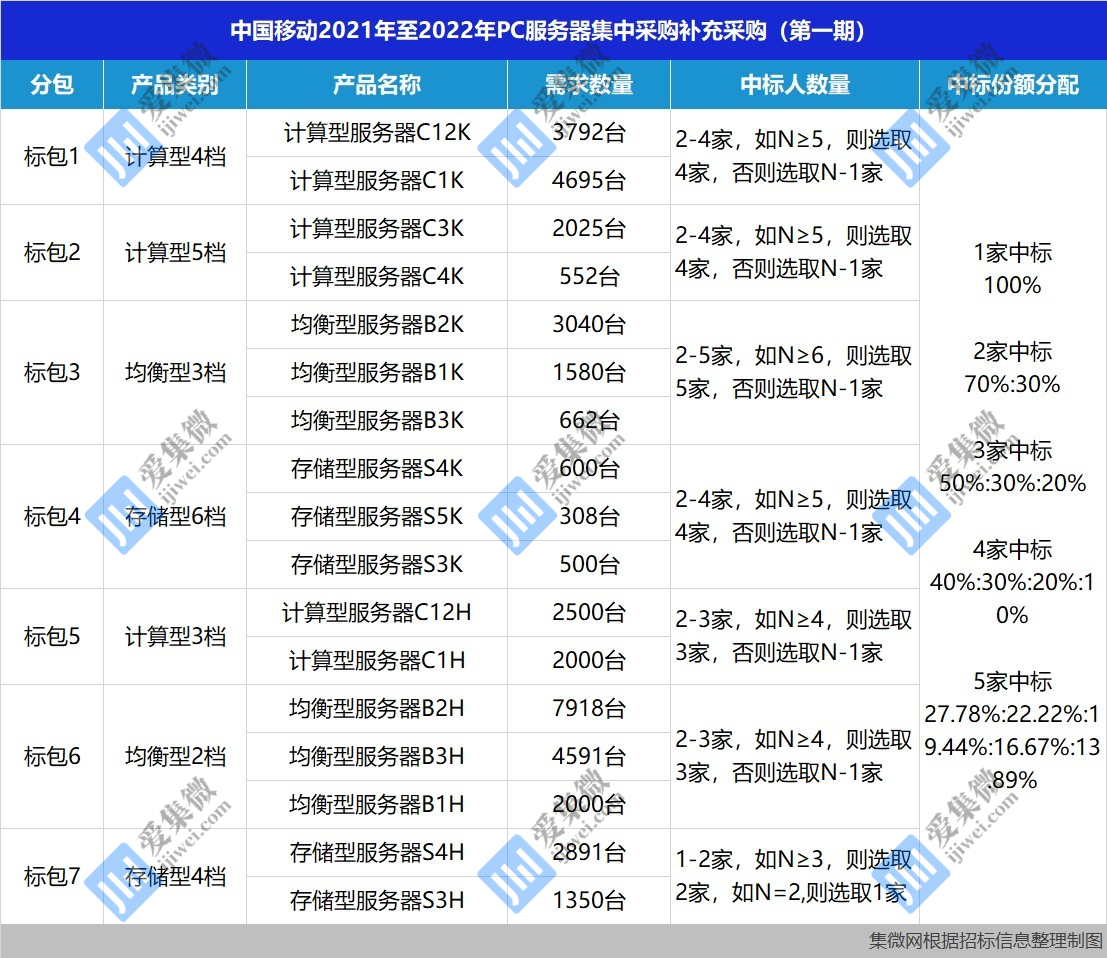Click the 标包5 cell
This screenshot has height=958, width=1107.
tap(52, 636)
